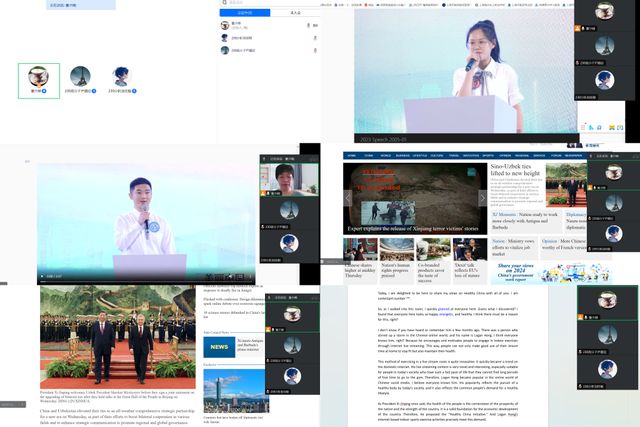Click the Eiffel avatar beside the girl speaker video

pos(604,46)
